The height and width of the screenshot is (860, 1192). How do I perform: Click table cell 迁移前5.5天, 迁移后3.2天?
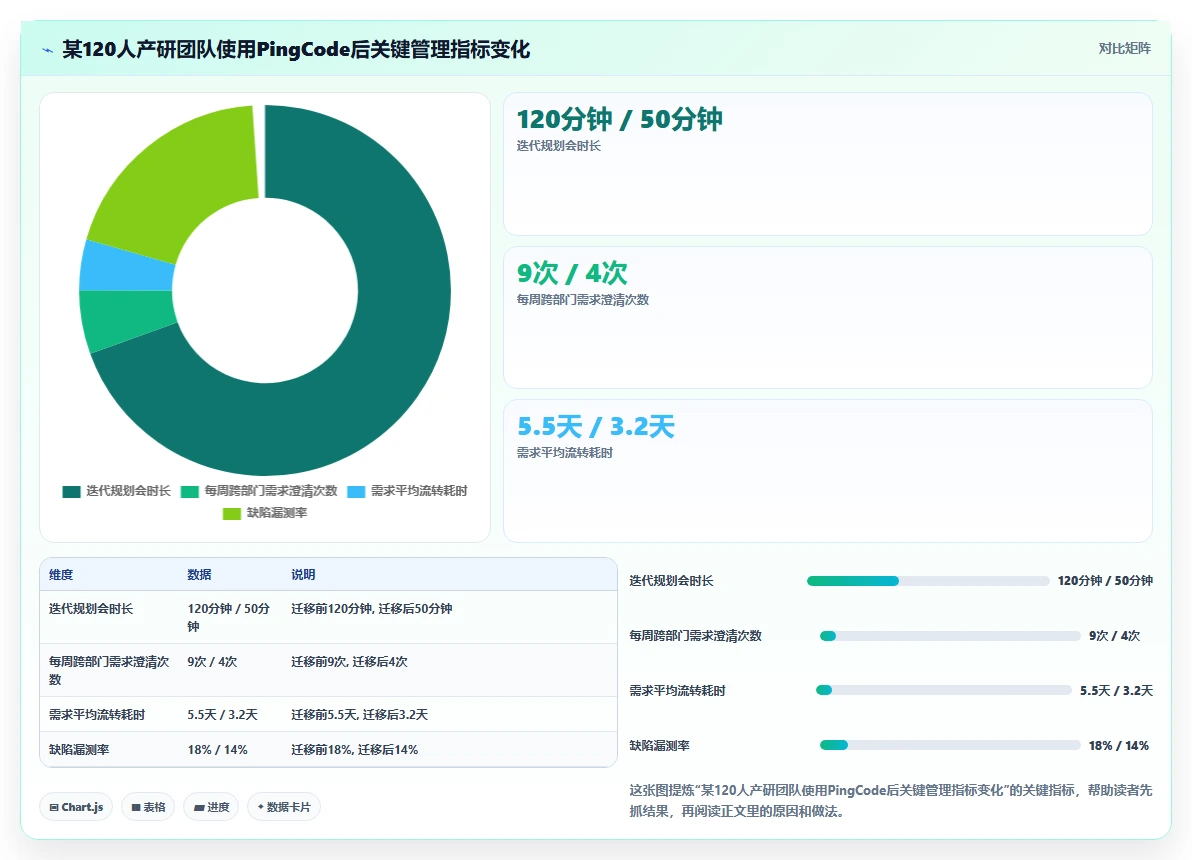(x=360, y=715)
